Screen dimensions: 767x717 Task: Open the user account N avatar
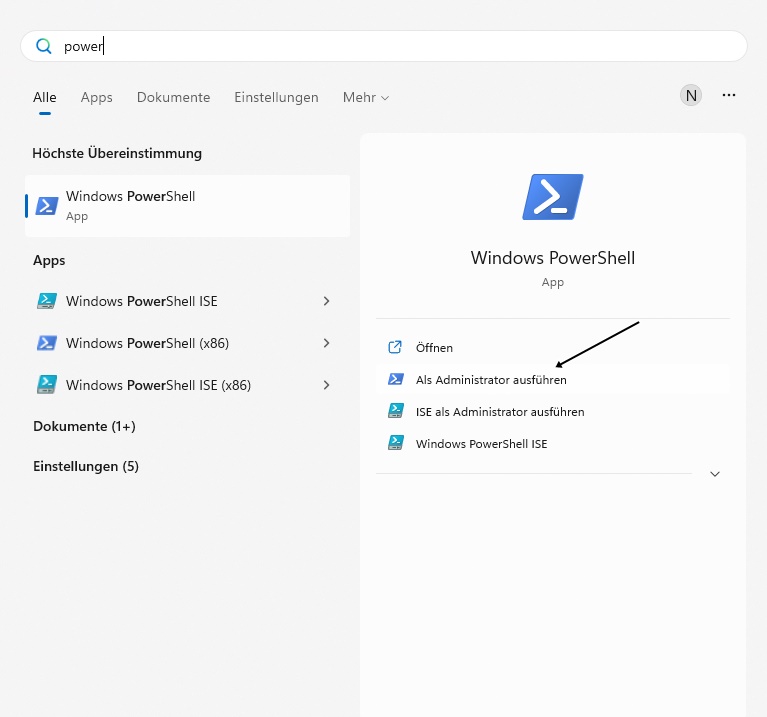tap(691, 96)
